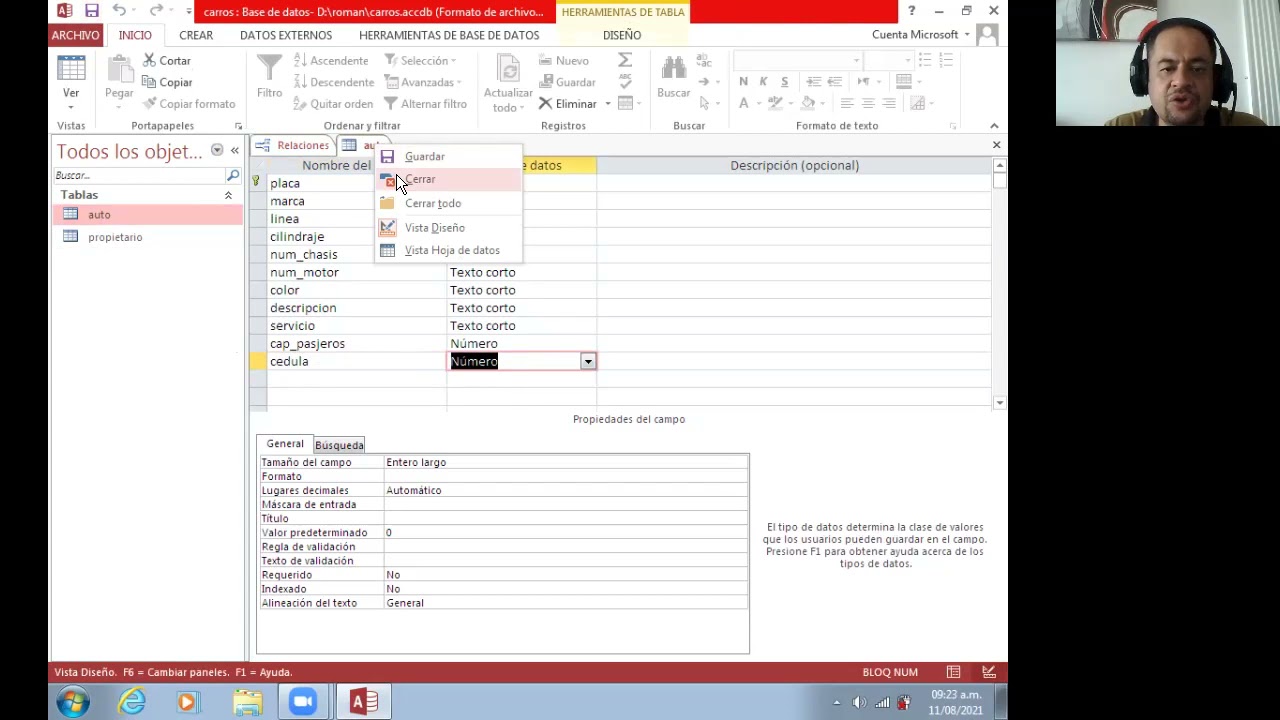
Task: Open Zoom from the taskbar
Action: click(x=303, y=702)
